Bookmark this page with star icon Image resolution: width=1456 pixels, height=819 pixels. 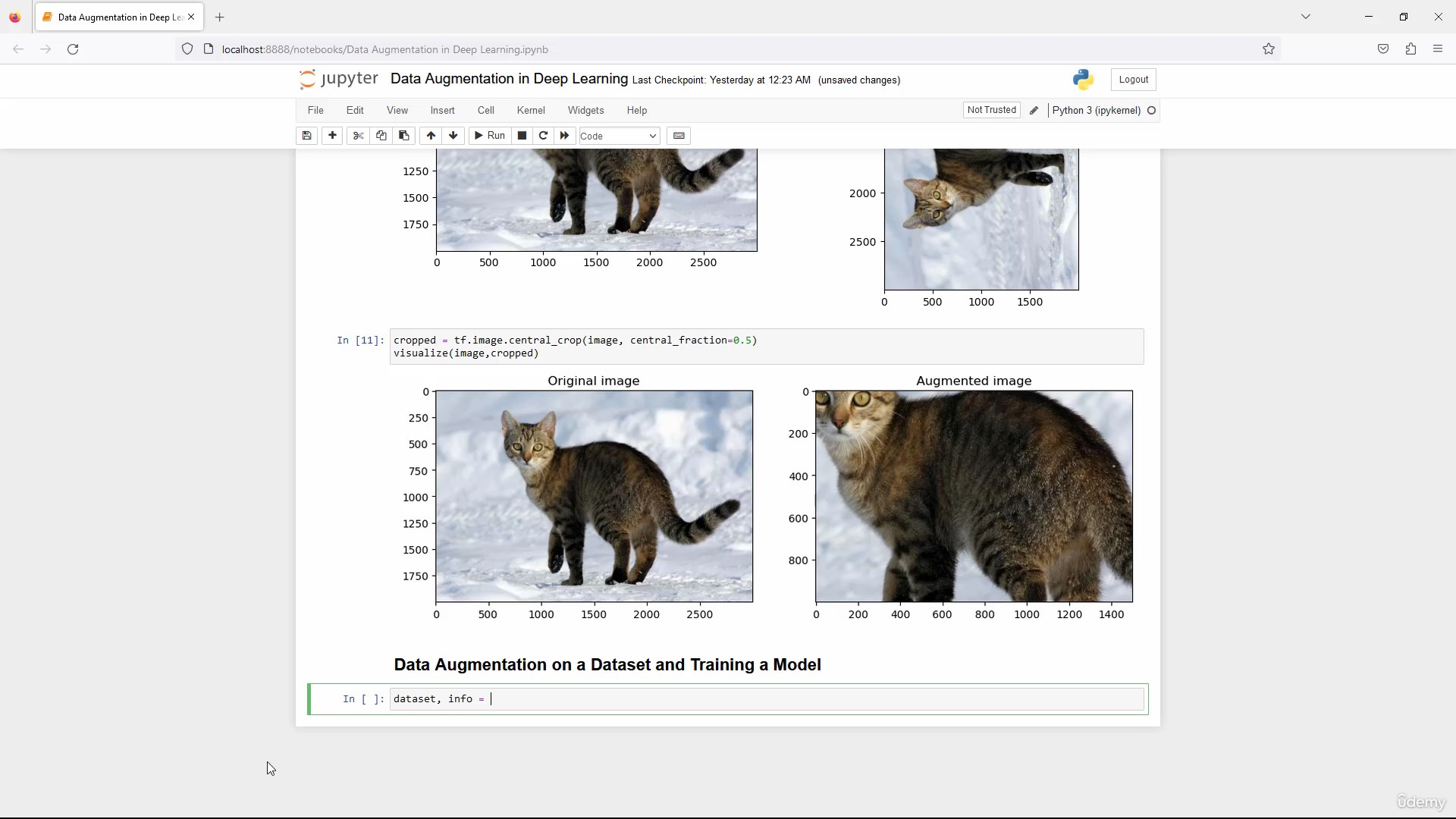point(1269,49)
